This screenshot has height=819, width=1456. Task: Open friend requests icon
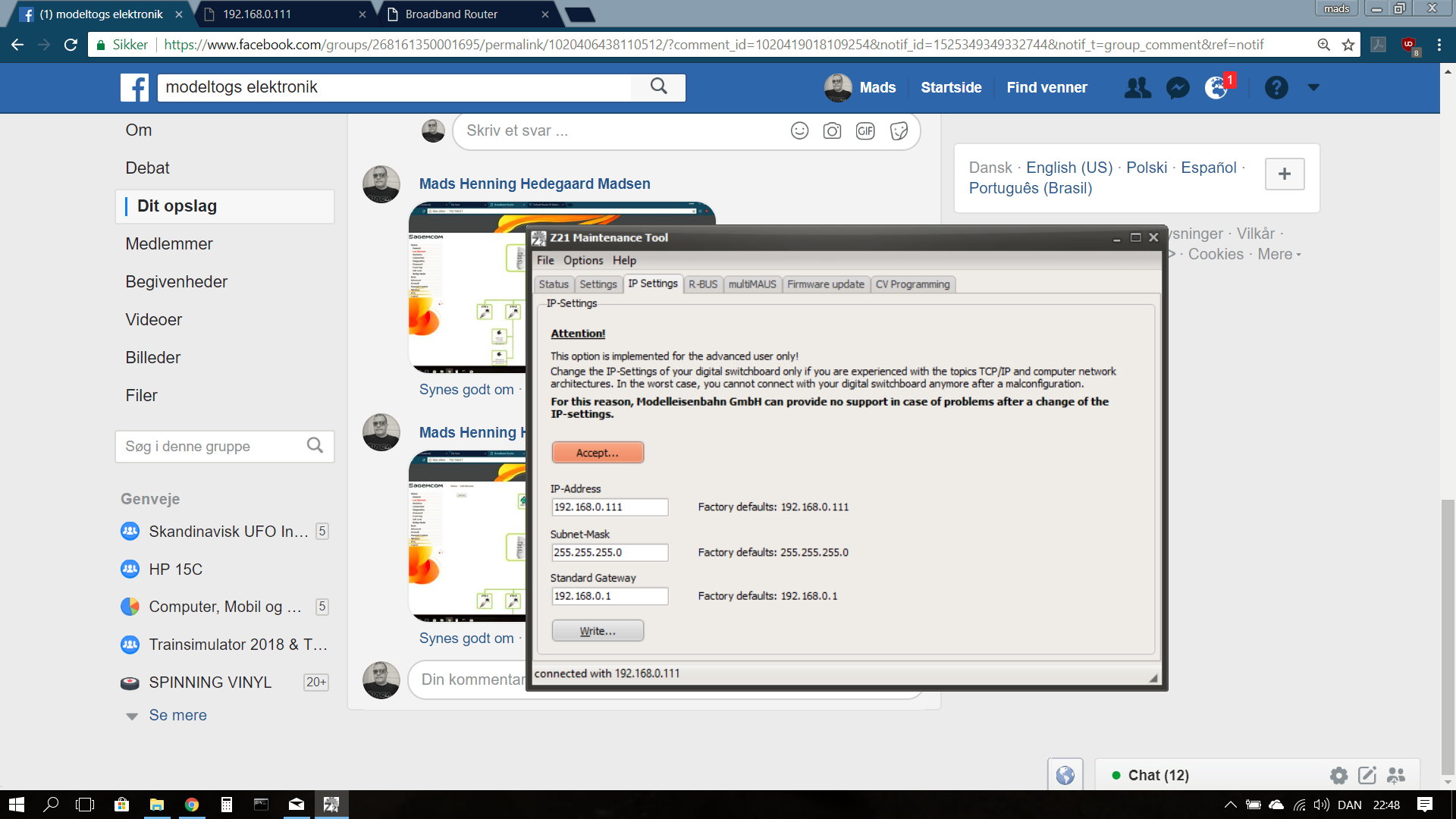(1137, 88)
